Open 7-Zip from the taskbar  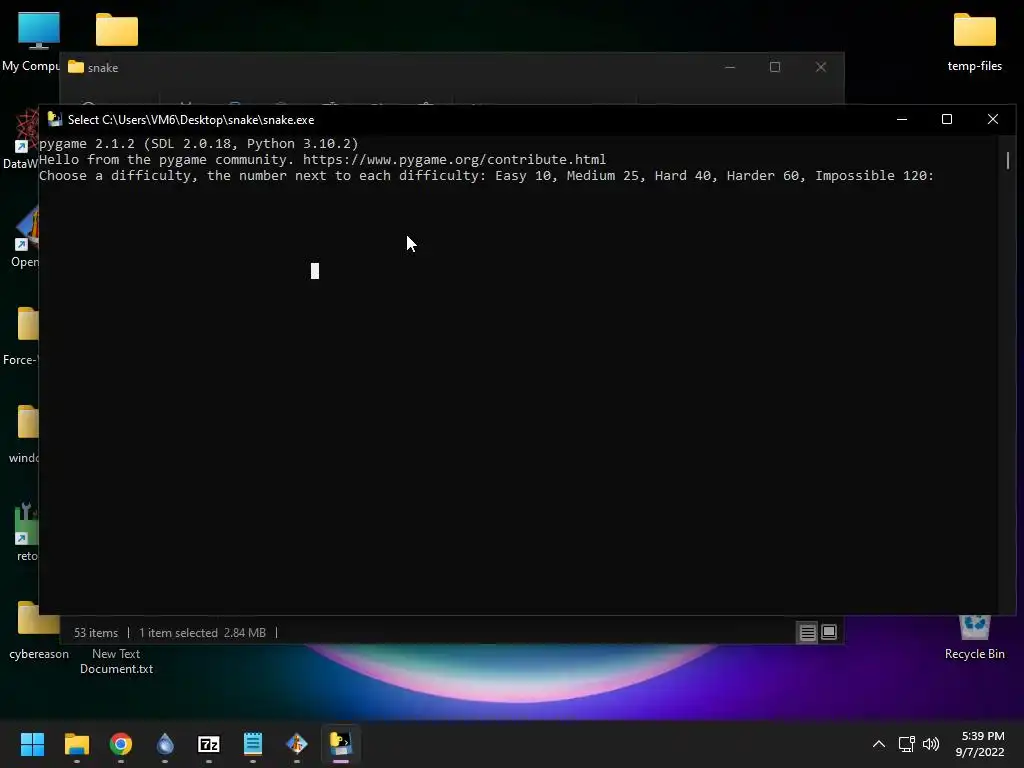point(209,744)
